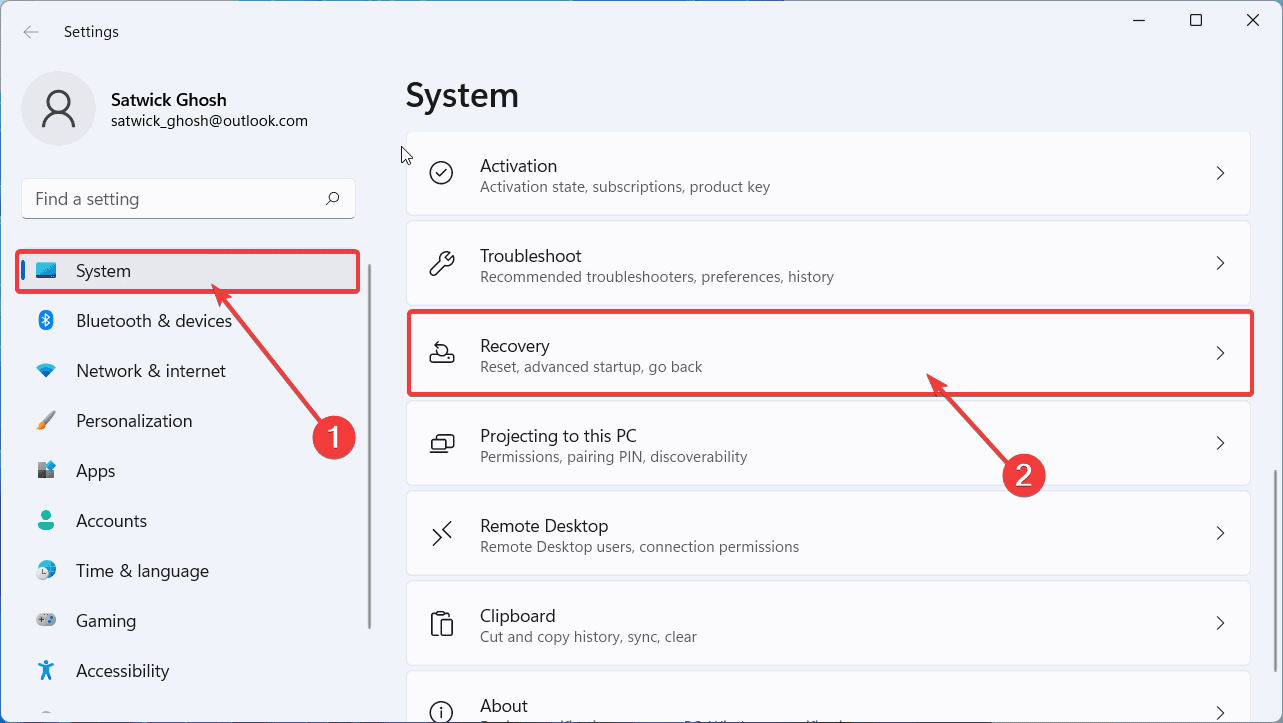Click the Accessibility figure icon
Viewport: 1283px width, 723px height.
pos(46,670)
